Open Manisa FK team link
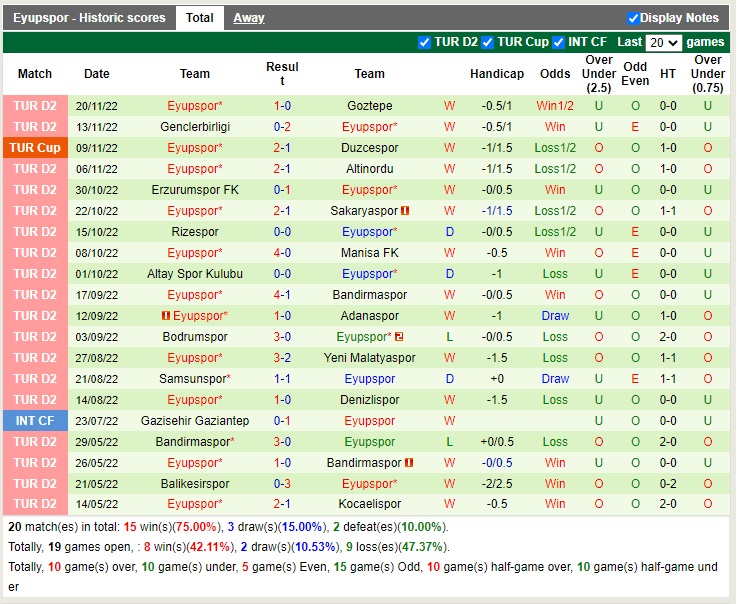 369,253
